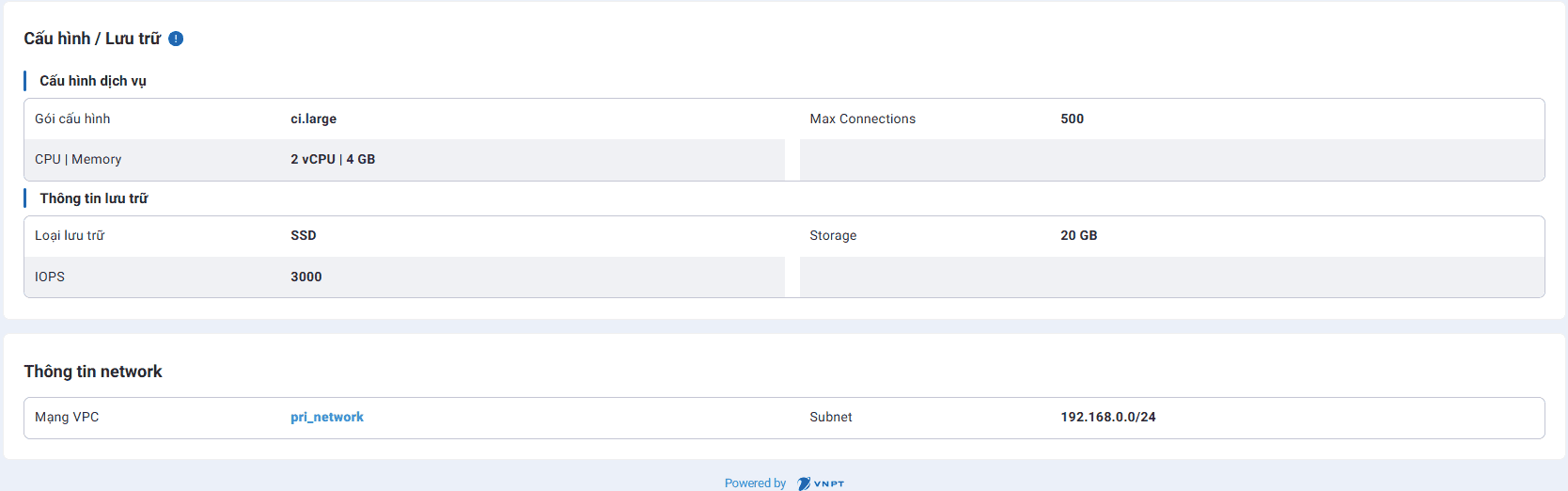Select the subnet value 192.168.0.0/24
Image resolution: width=1568 pixels, height=491 pixels.
(x=1107, y=417)
